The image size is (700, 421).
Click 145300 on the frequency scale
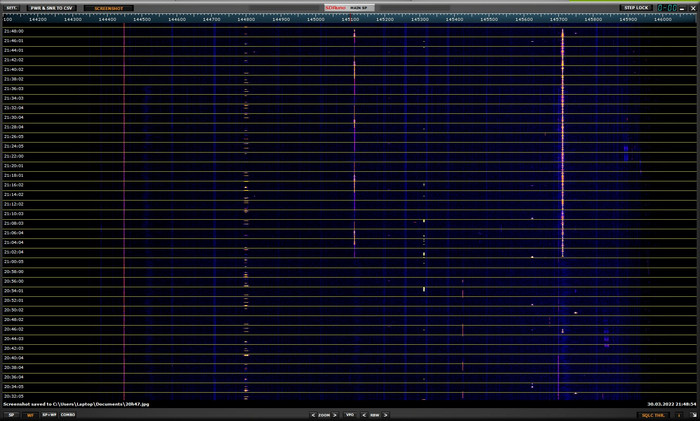point(420,19)
